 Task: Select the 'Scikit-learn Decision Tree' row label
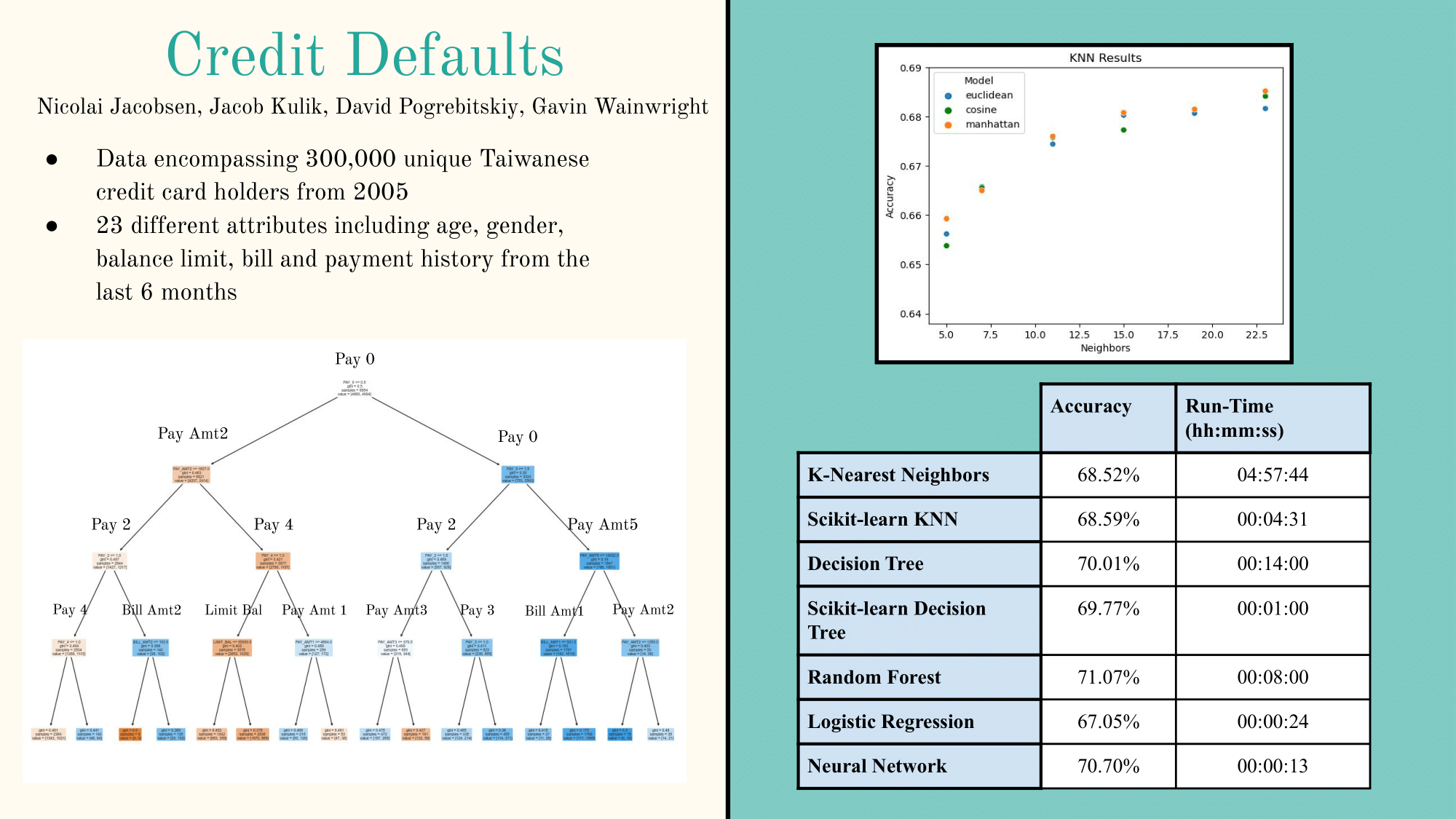point(919,620)
